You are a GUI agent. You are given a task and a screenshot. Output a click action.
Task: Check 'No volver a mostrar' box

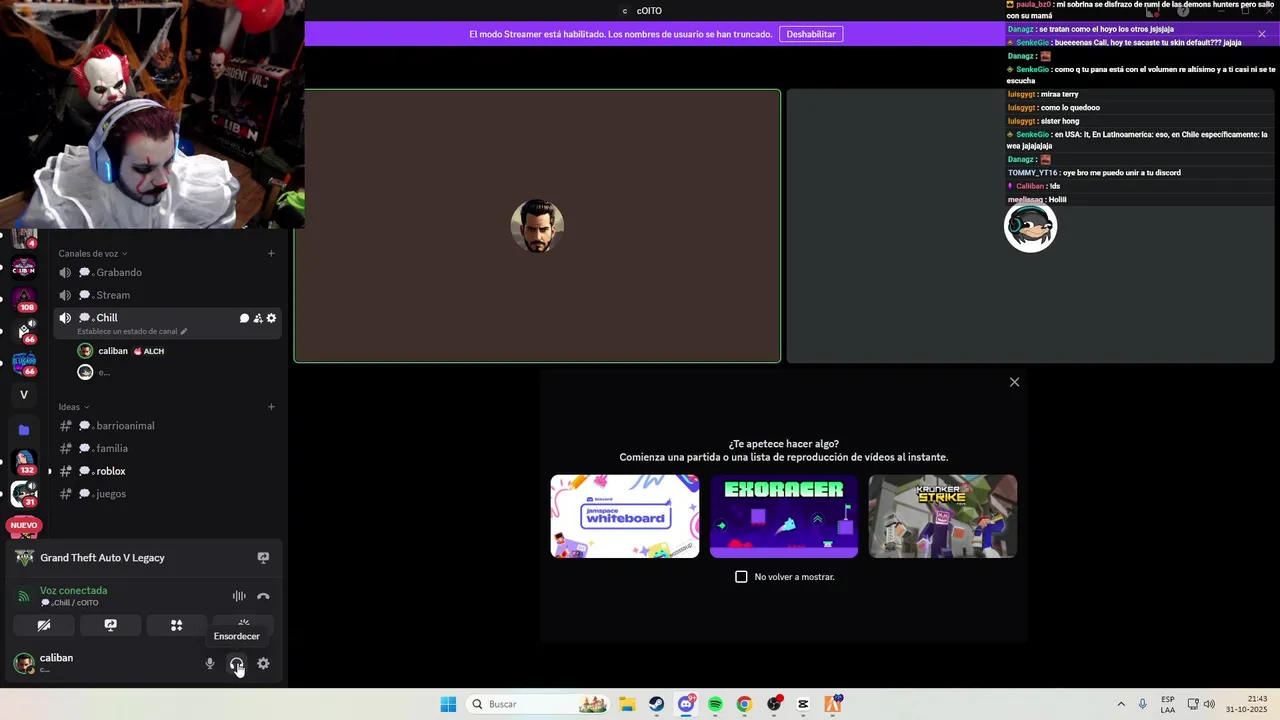point(741,577)
